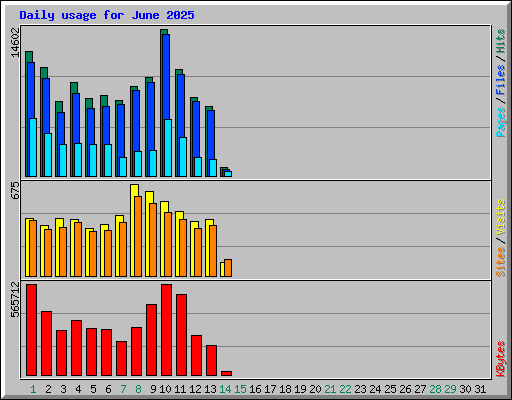Click the day label 13
Image resolution: width=512 pixels, height=400 pixels.
point(210,389)
